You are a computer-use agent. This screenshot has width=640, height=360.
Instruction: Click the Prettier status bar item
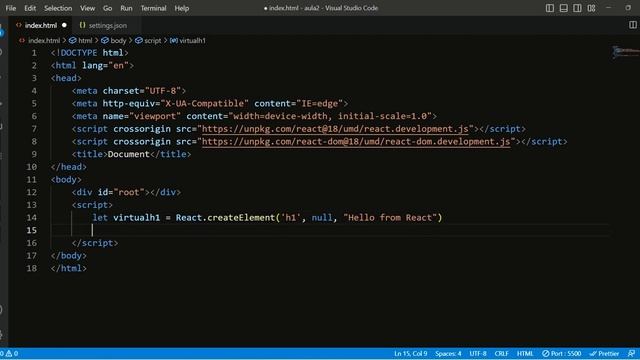point(604,353)
